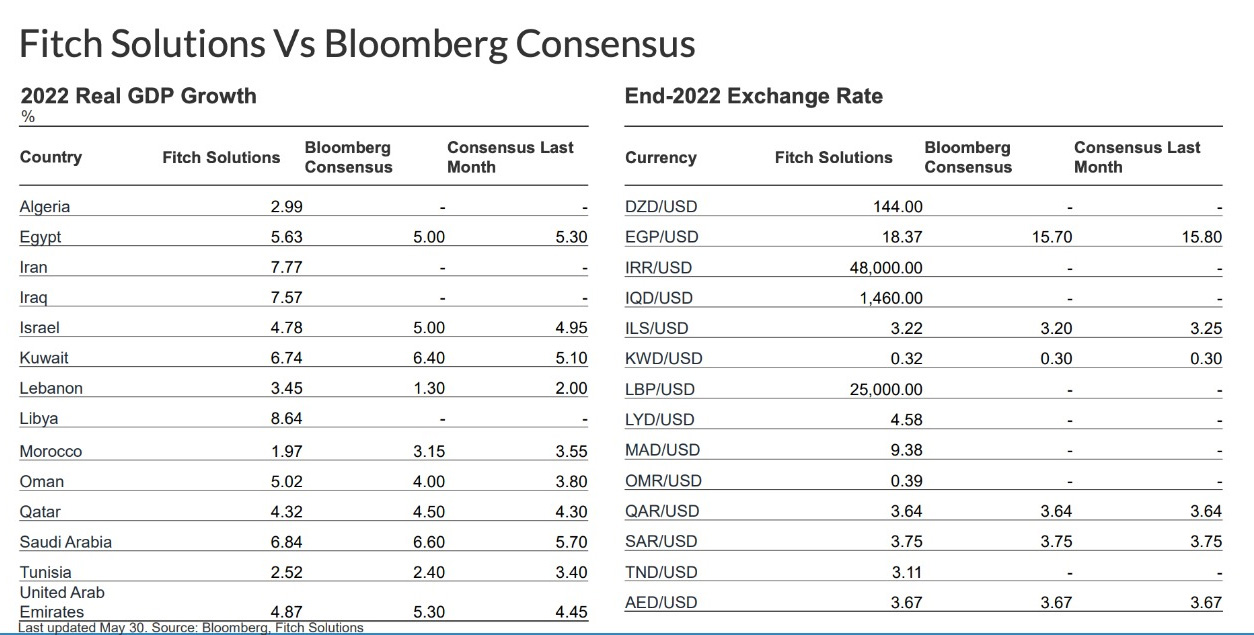This screenshot has width=1254, height=635.
Task: Click the United Arab Emirates row label
Action: point(61,602)
